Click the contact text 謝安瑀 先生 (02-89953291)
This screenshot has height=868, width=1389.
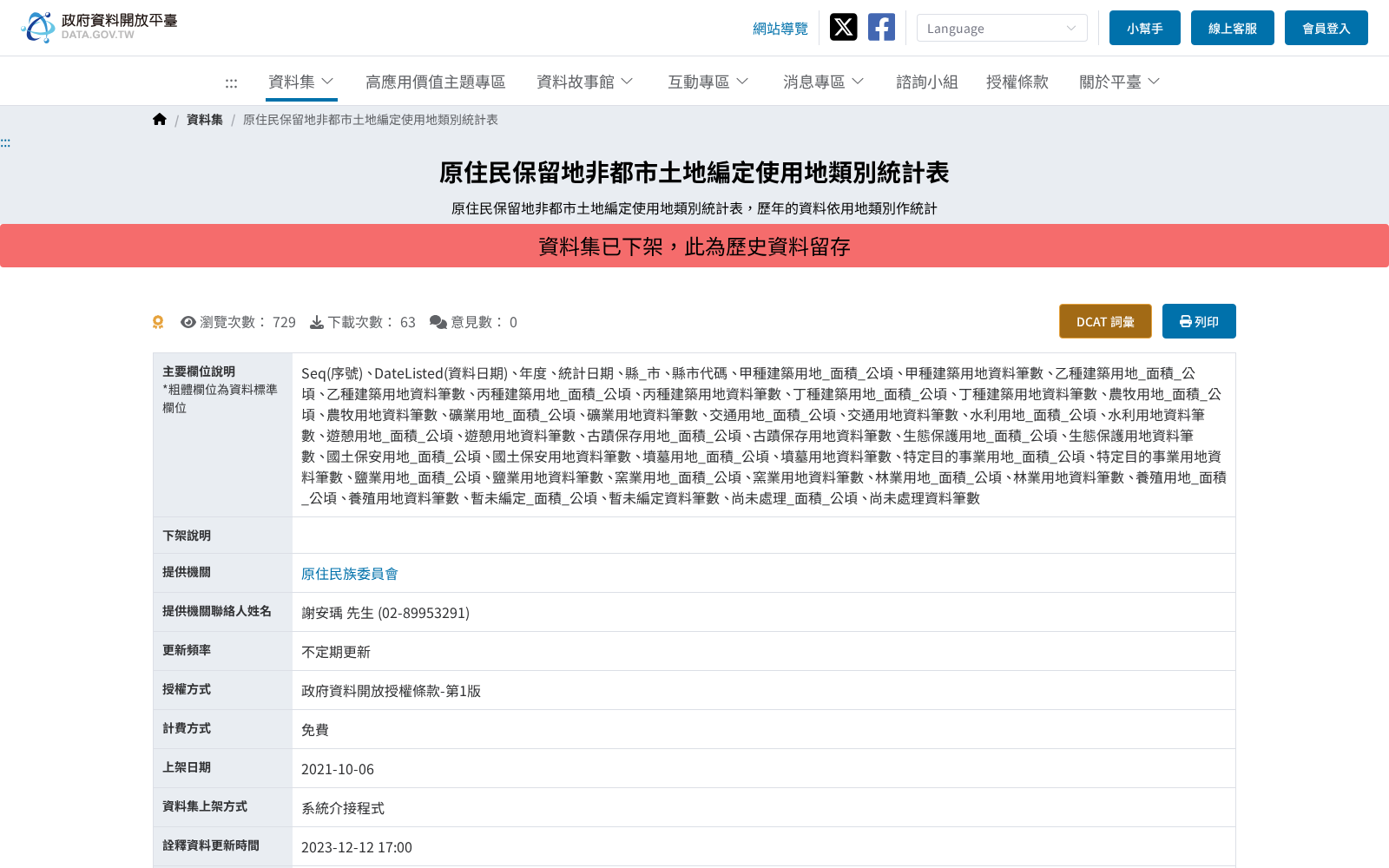pos(385,613)
